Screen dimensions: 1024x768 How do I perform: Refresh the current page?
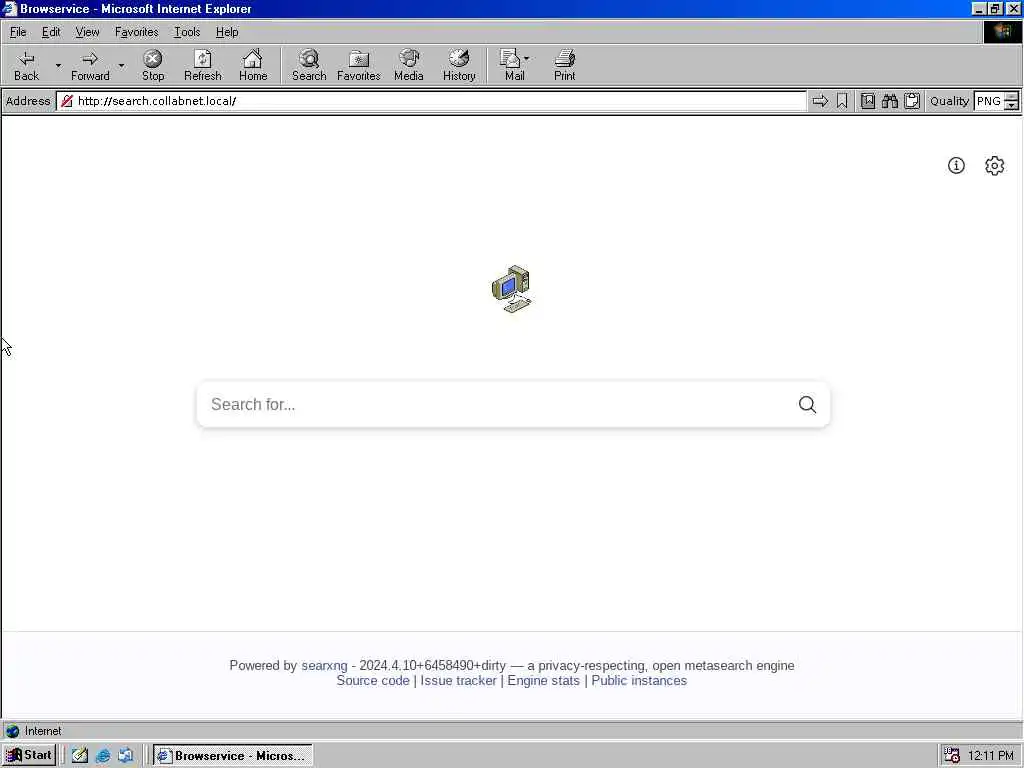202,65
